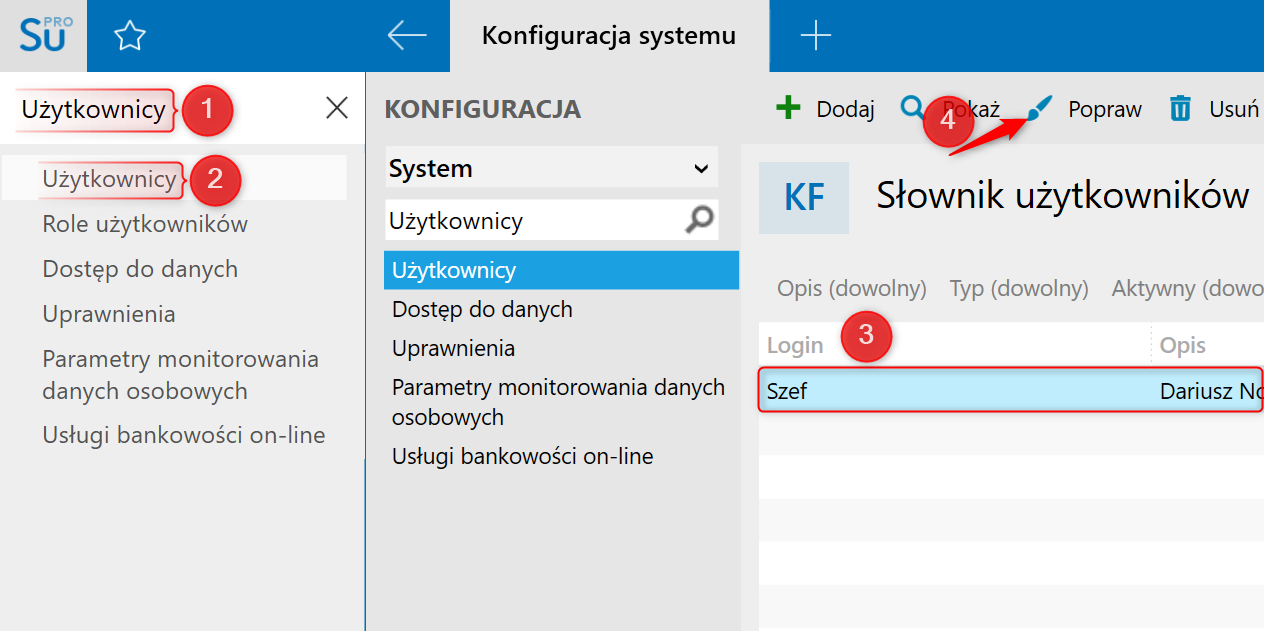Select the Szef user row

click(950, 391)
